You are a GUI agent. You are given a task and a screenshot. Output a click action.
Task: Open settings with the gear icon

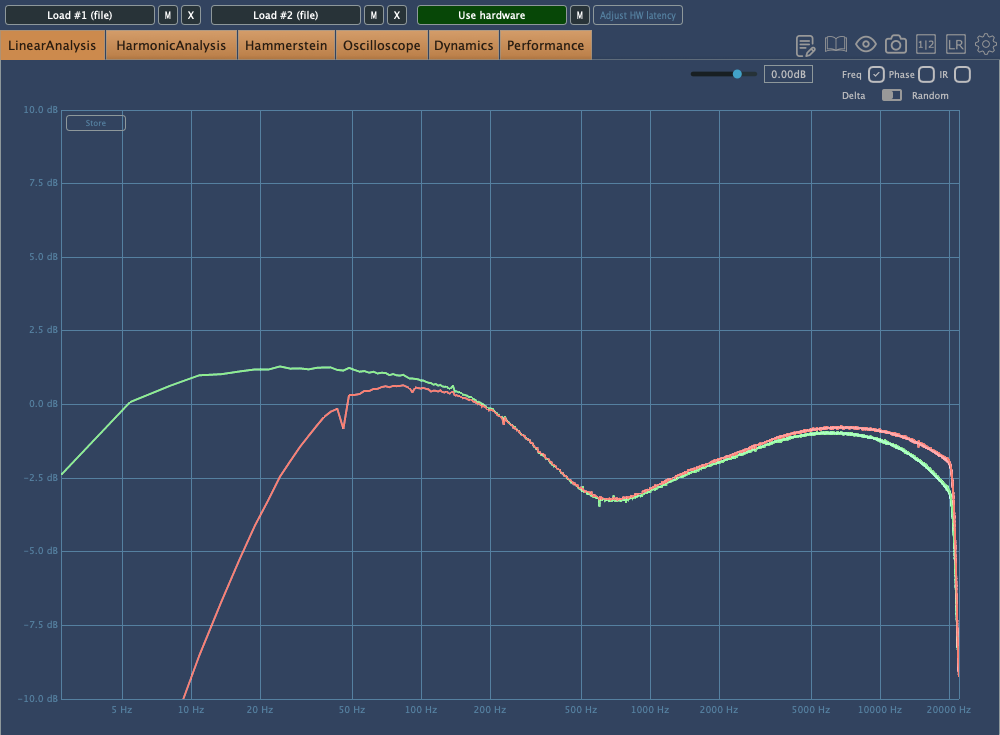pos(986,45)
